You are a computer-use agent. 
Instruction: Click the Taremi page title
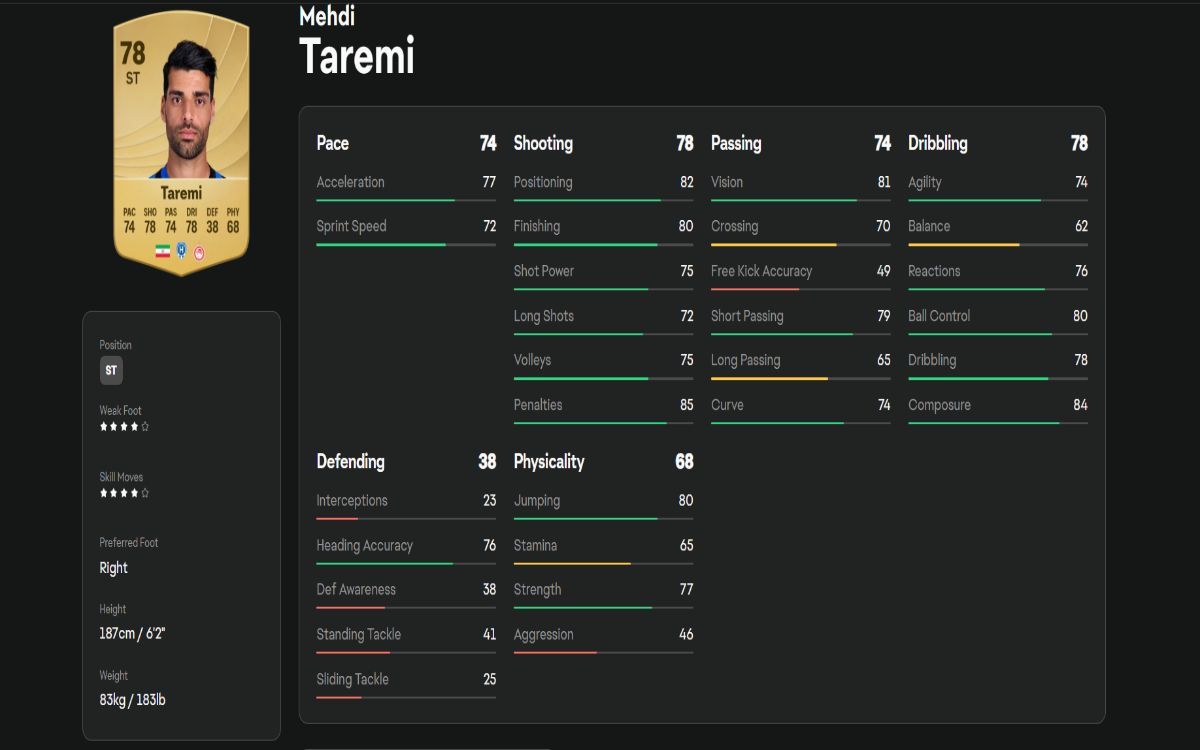tap(357, 56)
